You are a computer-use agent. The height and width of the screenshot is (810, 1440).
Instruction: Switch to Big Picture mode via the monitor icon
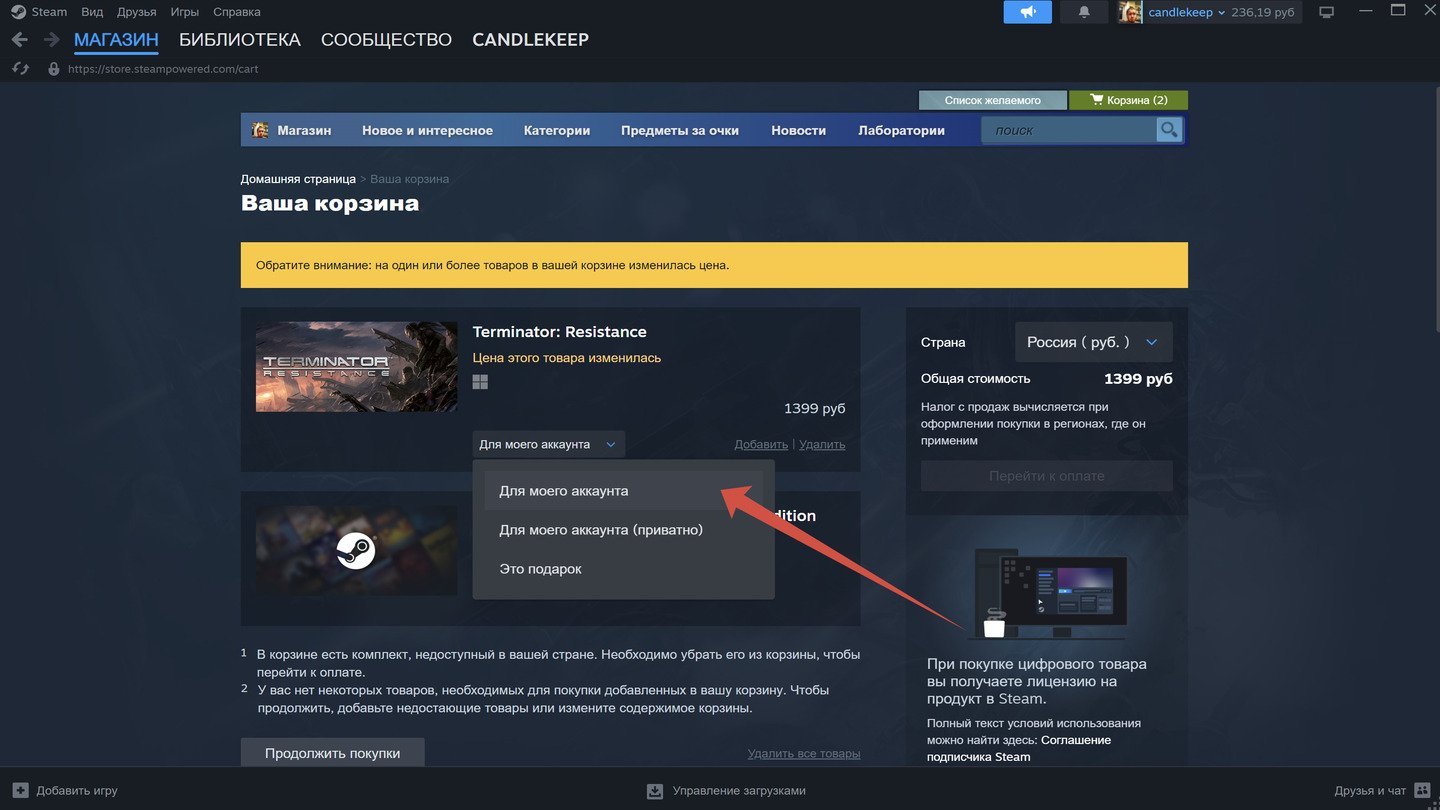(1327, 12)
